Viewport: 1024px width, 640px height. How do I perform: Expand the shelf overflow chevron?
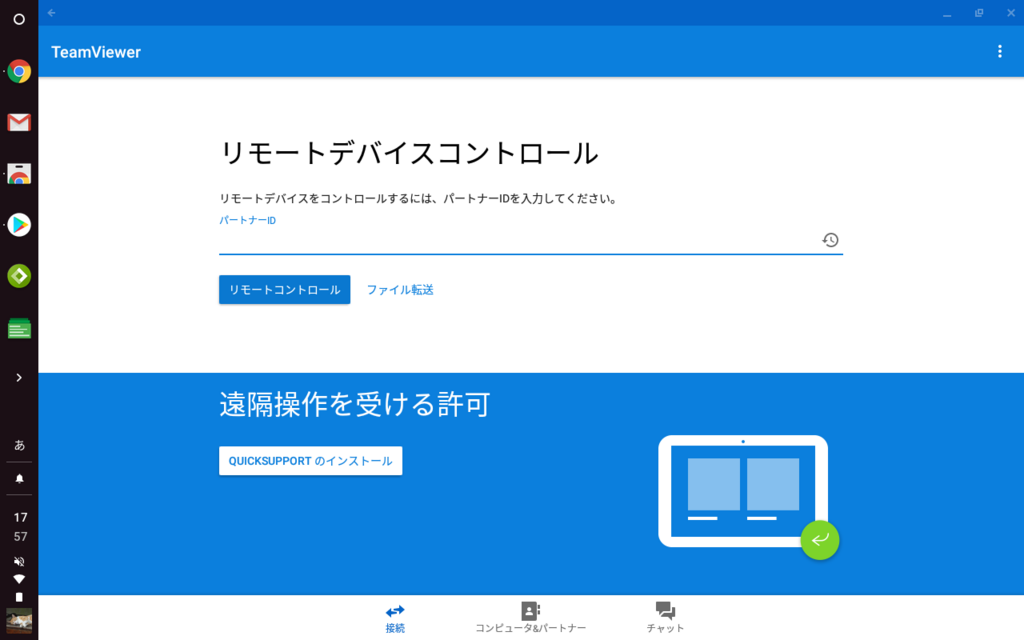19,377
